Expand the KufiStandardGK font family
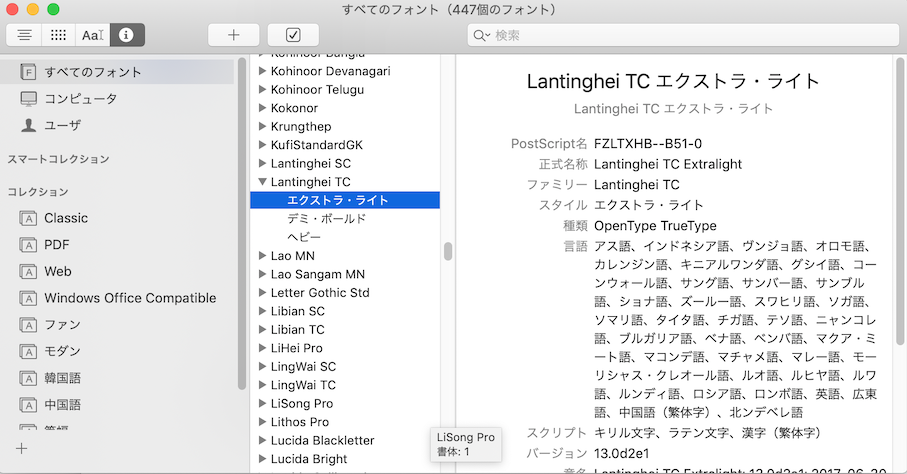The image size is (907, 474). [262, 145]
